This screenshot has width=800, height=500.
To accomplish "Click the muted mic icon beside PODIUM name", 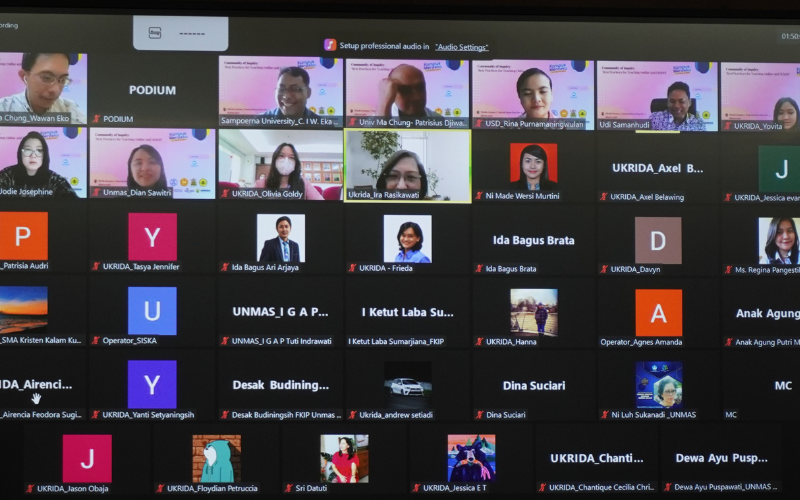I will click(x=96, y=119).
